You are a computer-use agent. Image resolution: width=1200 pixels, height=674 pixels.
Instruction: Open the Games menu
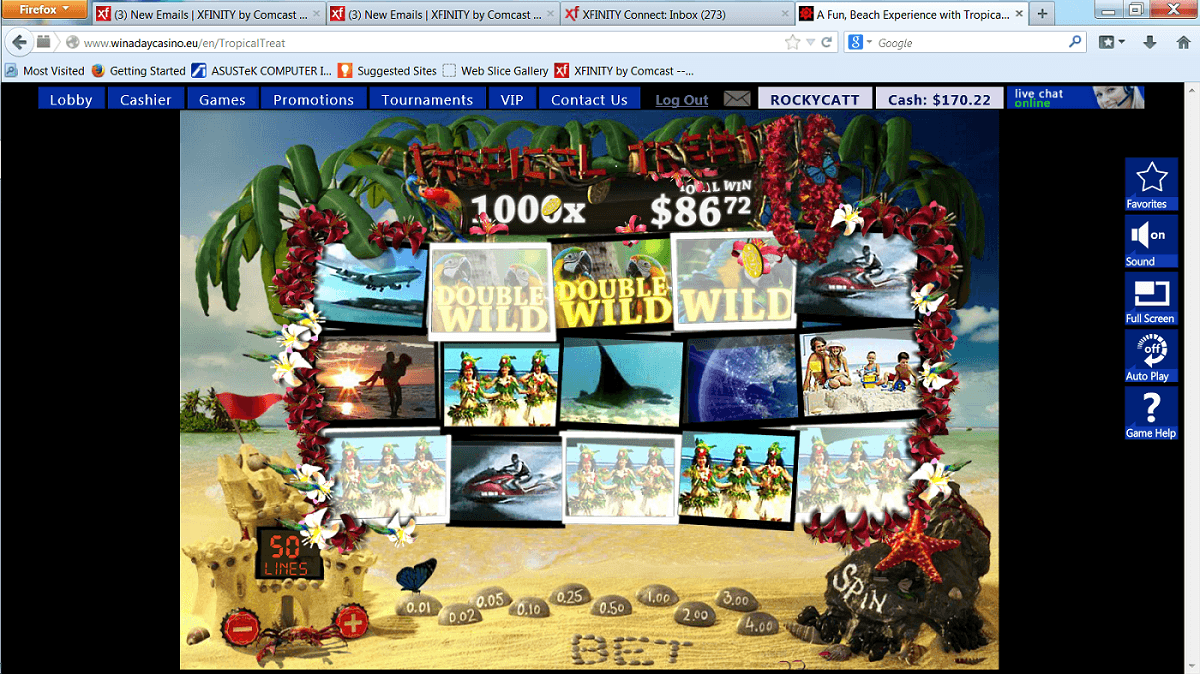point(222,99)
